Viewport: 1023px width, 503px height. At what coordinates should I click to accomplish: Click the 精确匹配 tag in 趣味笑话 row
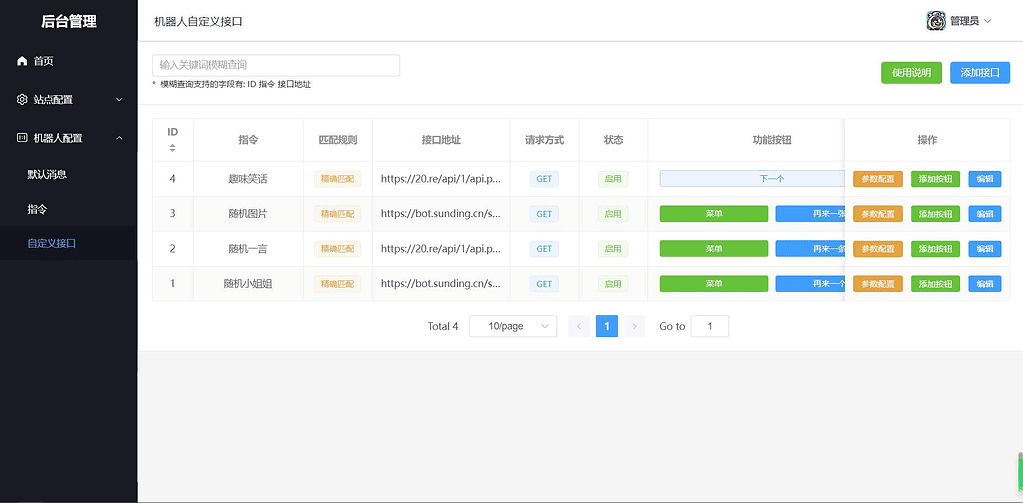pos(337,179)
